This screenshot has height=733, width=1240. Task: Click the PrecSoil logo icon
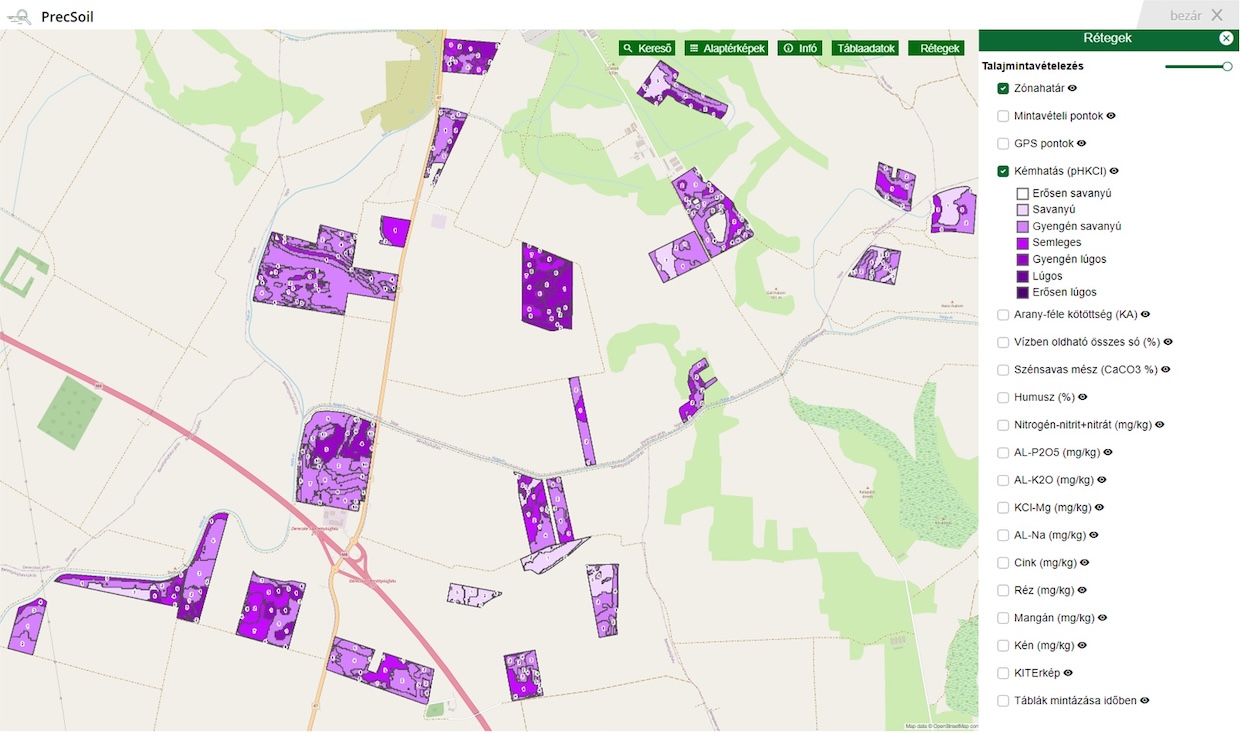coord(18,16)
